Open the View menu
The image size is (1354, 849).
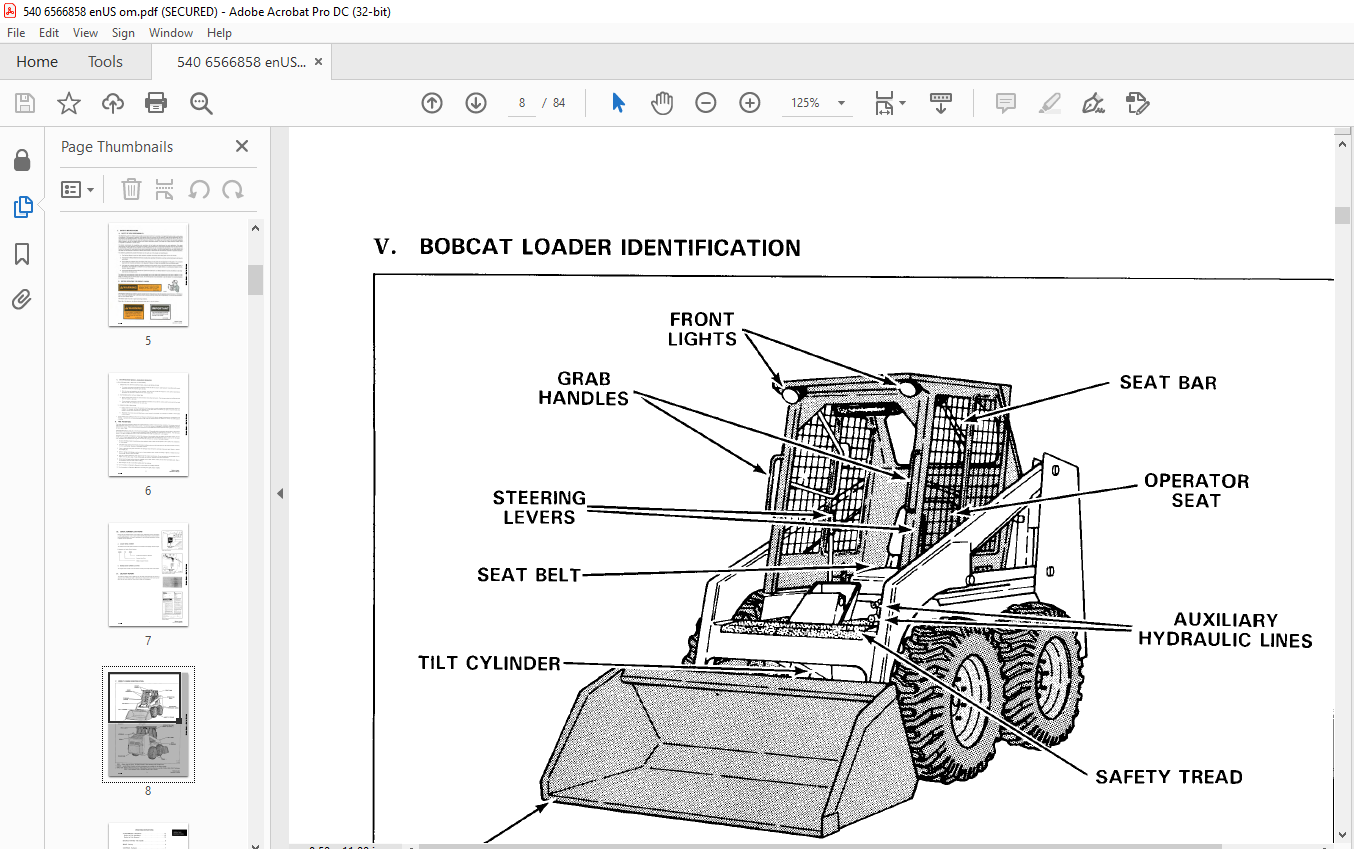coord(85,33)
